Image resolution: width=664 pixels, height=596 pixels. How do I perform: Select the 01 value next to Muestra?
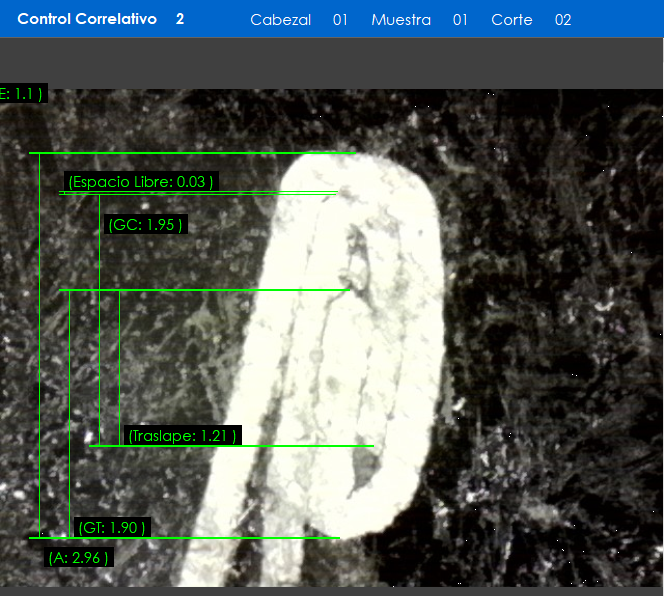(x=460, y=20)
